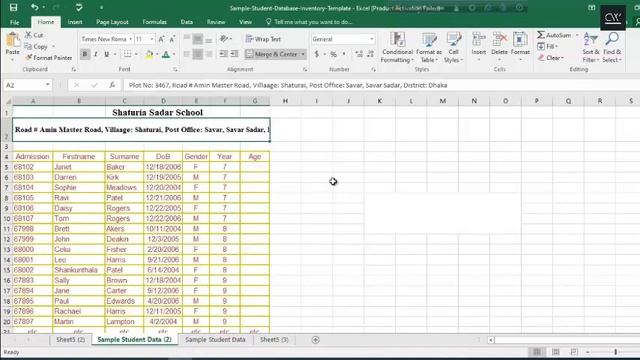Open Font dialog launcher
Screen dimensions: 640x360
175,70
